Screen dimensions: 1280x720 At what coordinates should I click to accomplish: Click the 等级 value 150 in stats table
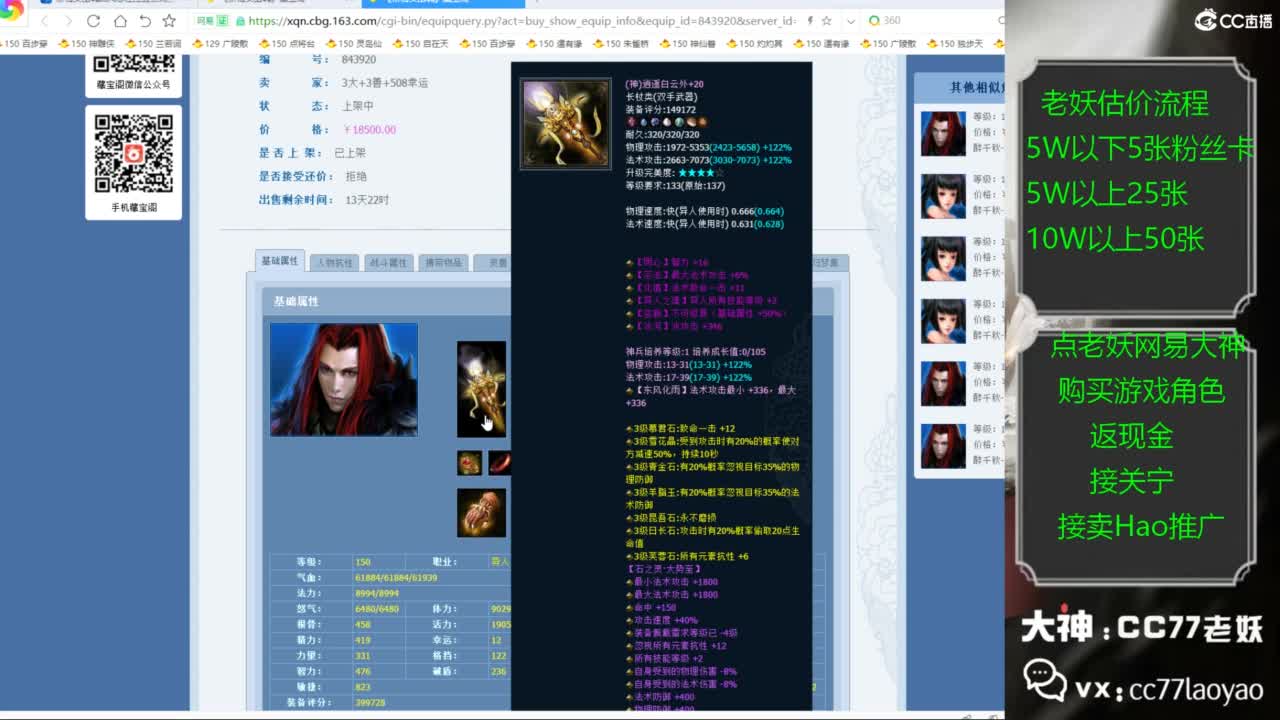tap(363, 562)
